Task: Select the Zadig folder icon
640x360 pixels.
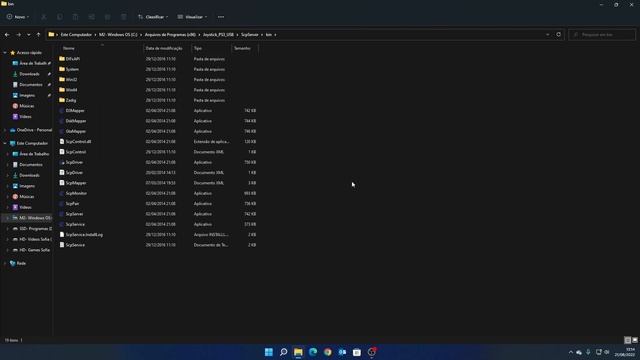Action: [x=62, y=100]
